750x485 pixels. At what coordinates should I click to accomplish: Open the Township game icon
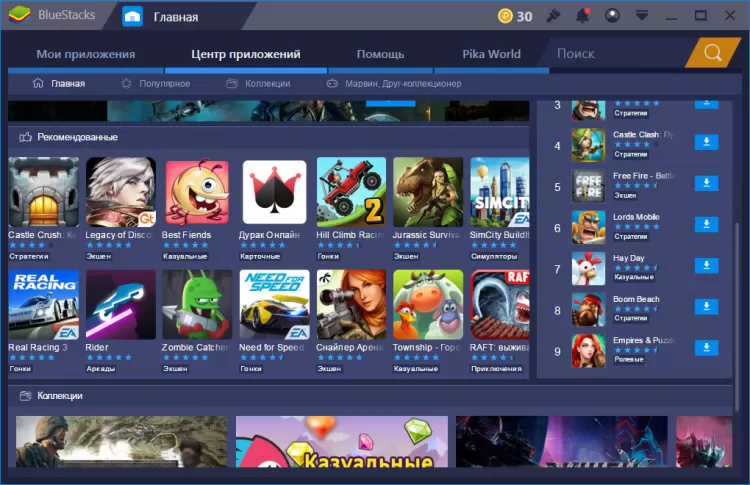pyautogui.click(x=428, y=305)
